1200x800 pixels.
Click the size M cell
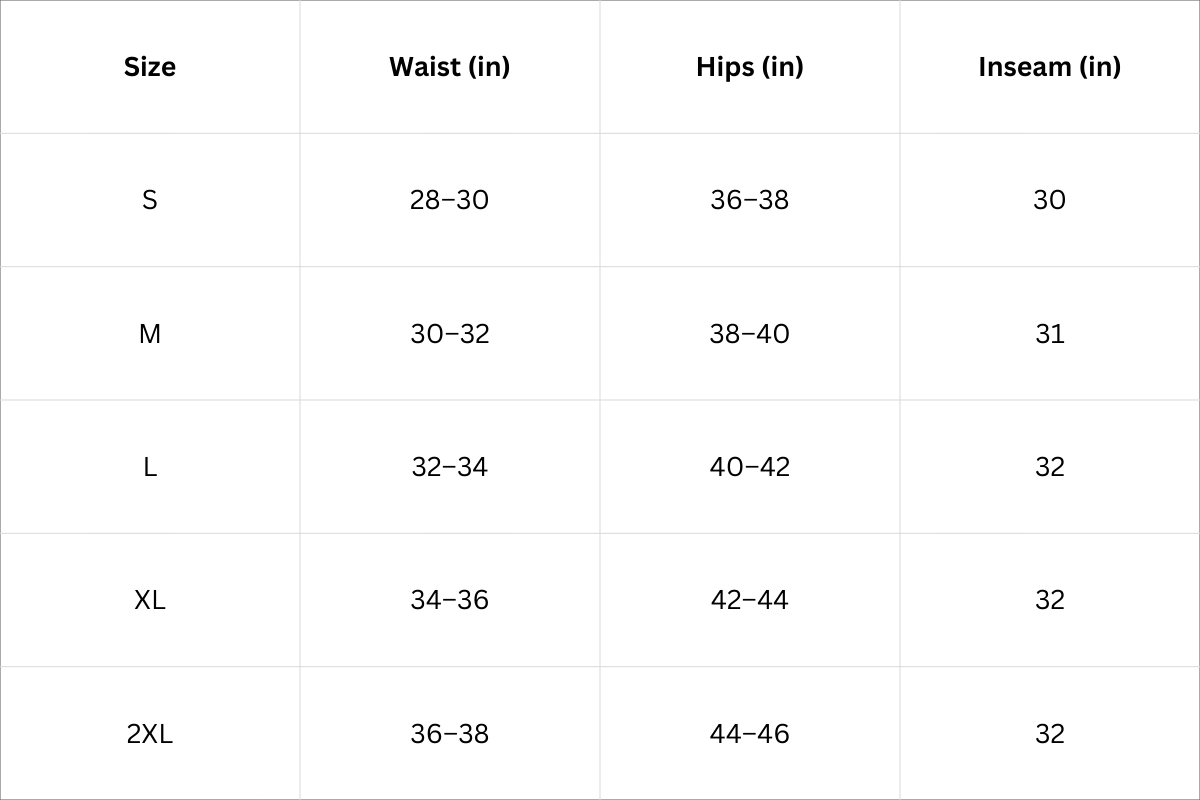coord(150,333)
